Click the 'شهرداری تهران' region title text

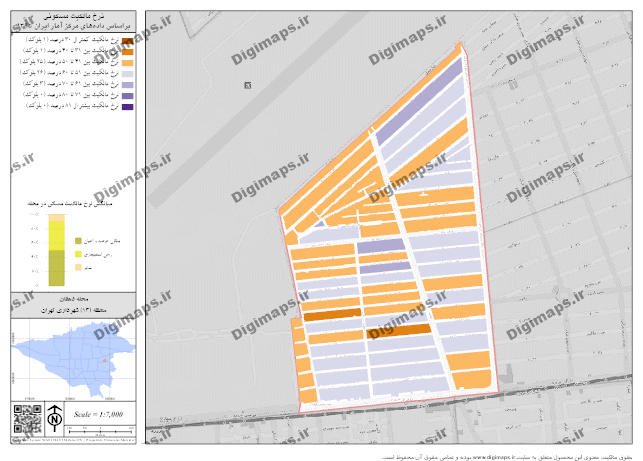point(74,310)
